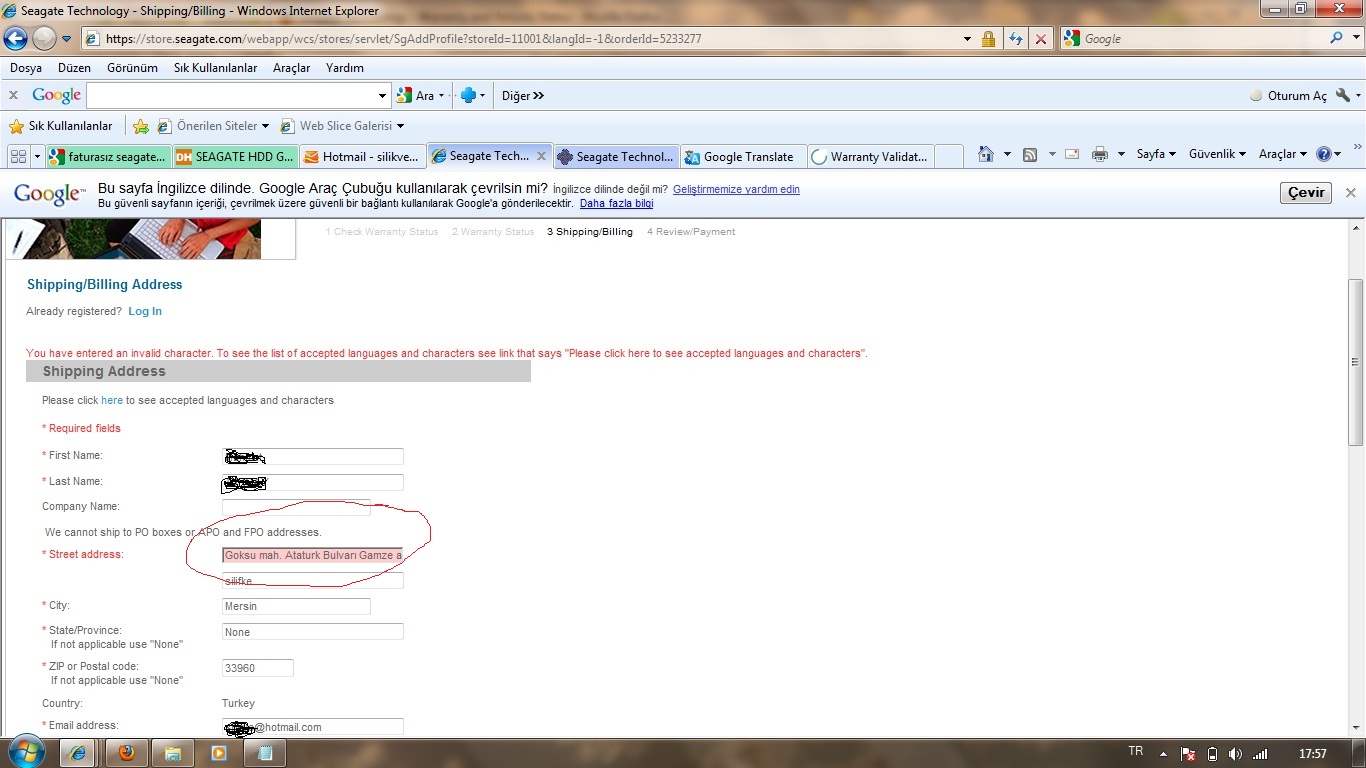Image resolution: width=1366 pixels, height=768 pixels.
Task: Stop loading with the red X icon
Action: [x=1041, y=39]
